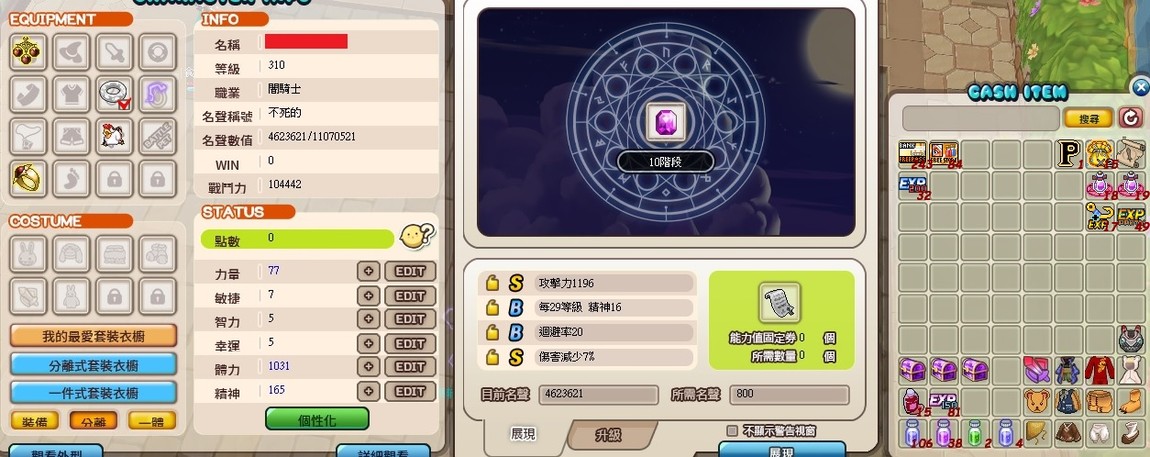Select the 展現 tab

(x=523, y=434)
